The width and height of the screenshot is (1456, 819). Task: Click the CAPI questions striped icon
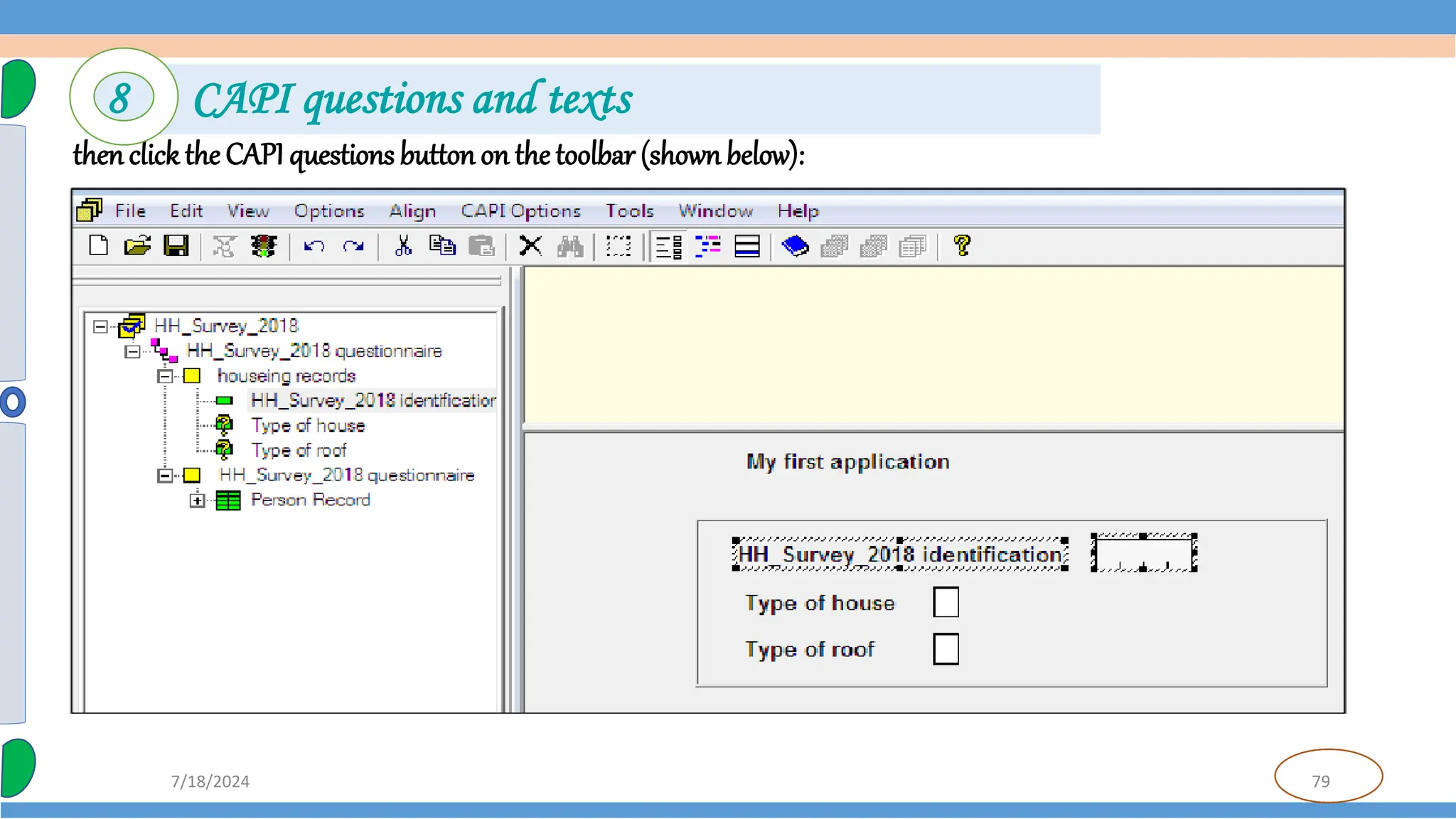pyautogui.click(x=747, y=247)
